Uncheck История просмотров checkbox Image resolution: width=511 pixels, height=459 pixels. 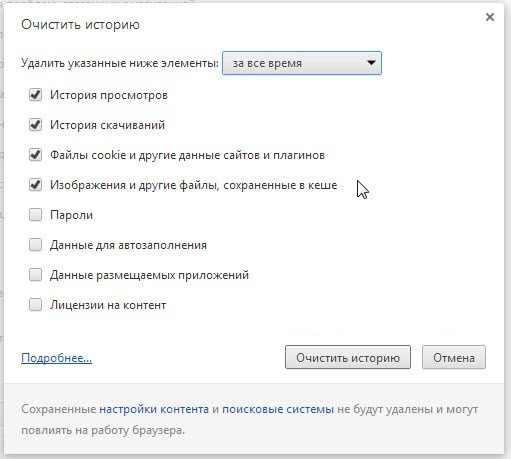click(35, 95)
